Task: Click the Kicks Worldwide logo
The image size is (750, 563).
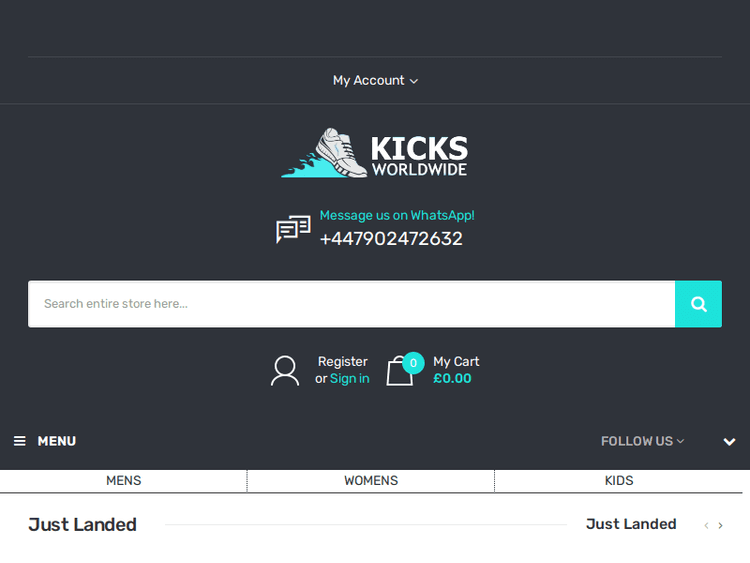Action: tap(375, 153)
